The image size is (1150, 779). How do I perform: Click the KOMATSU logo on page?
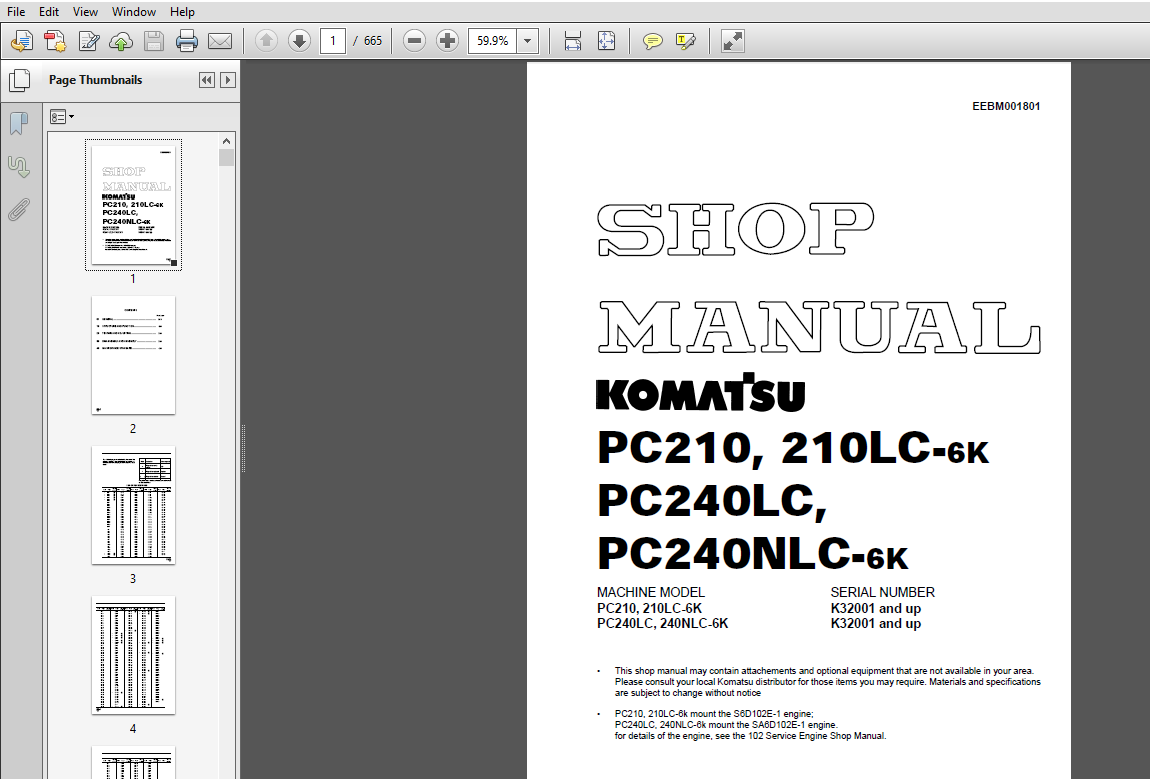click(700, 392)
